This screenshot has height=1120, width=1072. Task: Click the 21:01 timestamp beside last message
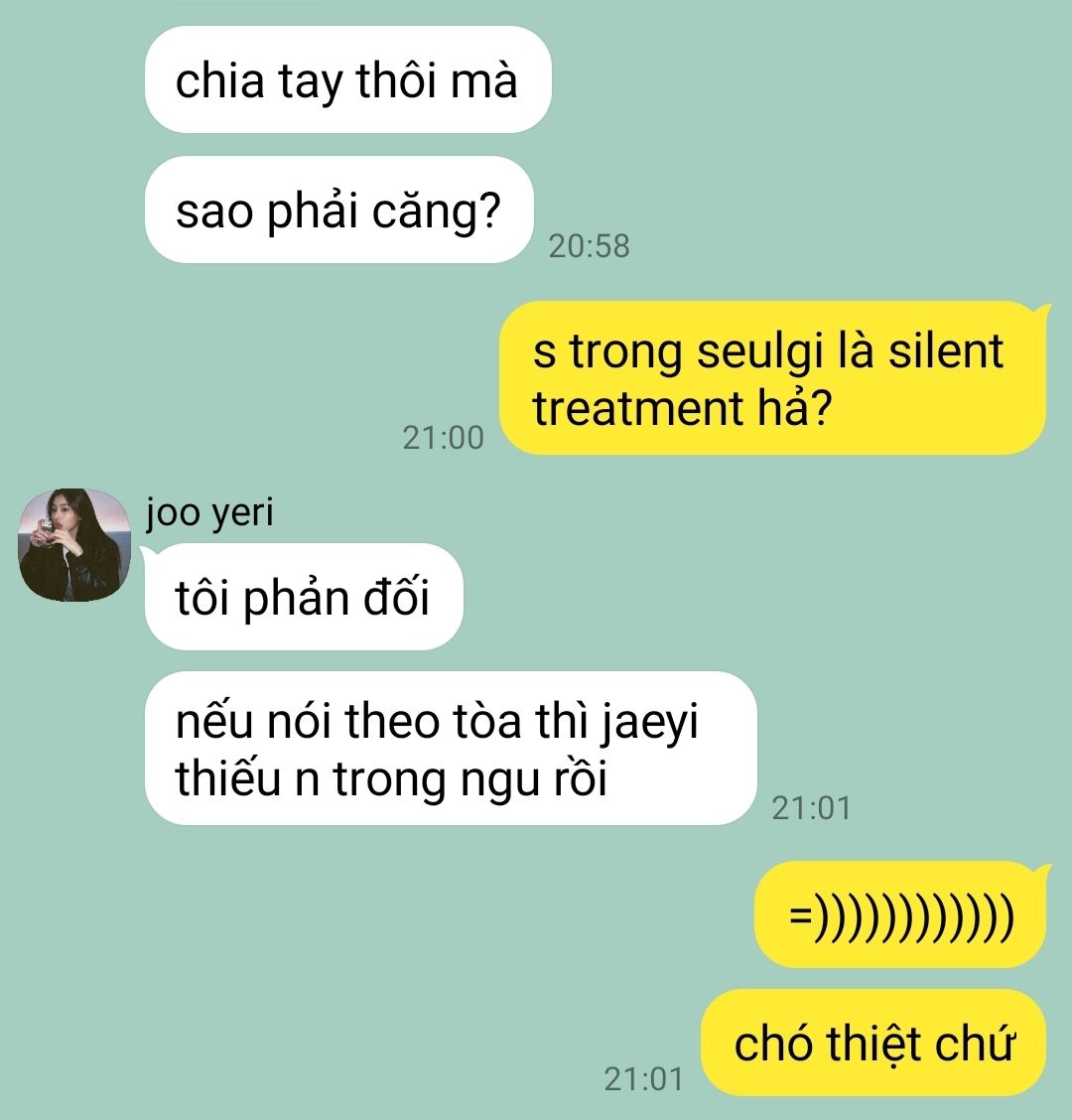[x=644, y=1079]
